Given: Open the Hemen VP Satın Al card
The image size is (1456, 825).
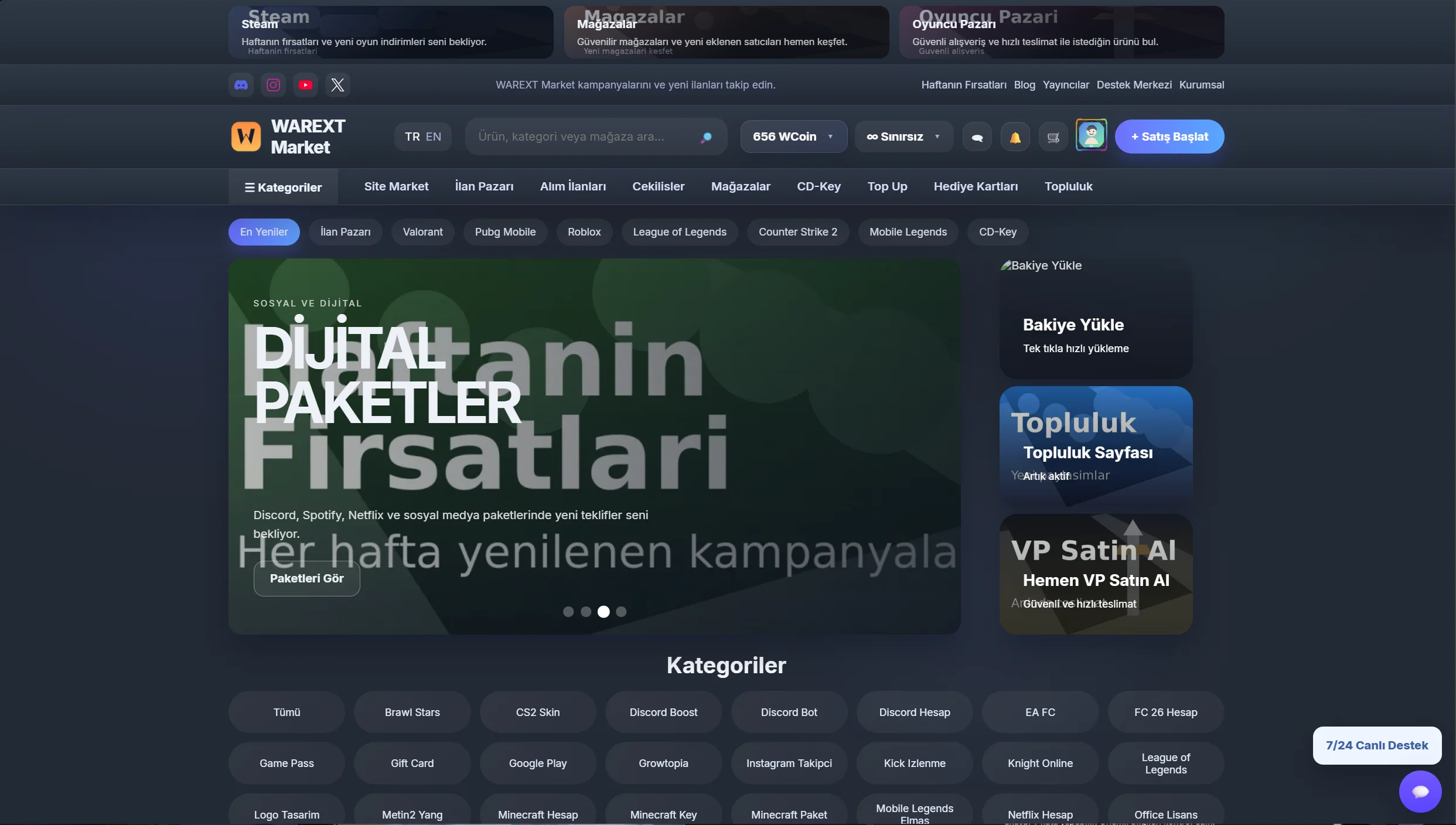Looking at the screenshot, I should [1096, 574].
